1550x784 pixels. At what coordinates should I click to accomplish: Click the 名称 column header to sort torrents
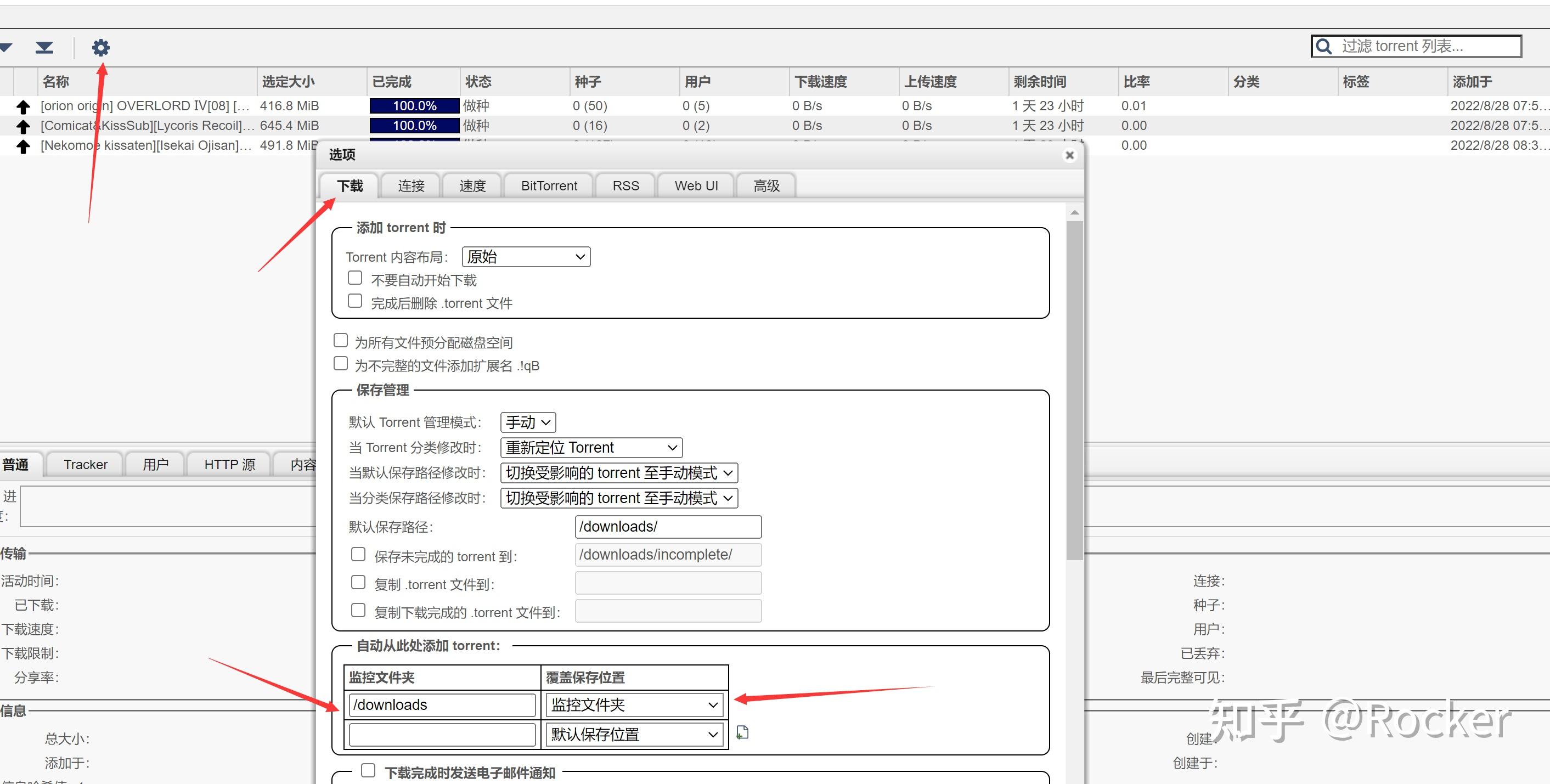click(x=56, y=81)
